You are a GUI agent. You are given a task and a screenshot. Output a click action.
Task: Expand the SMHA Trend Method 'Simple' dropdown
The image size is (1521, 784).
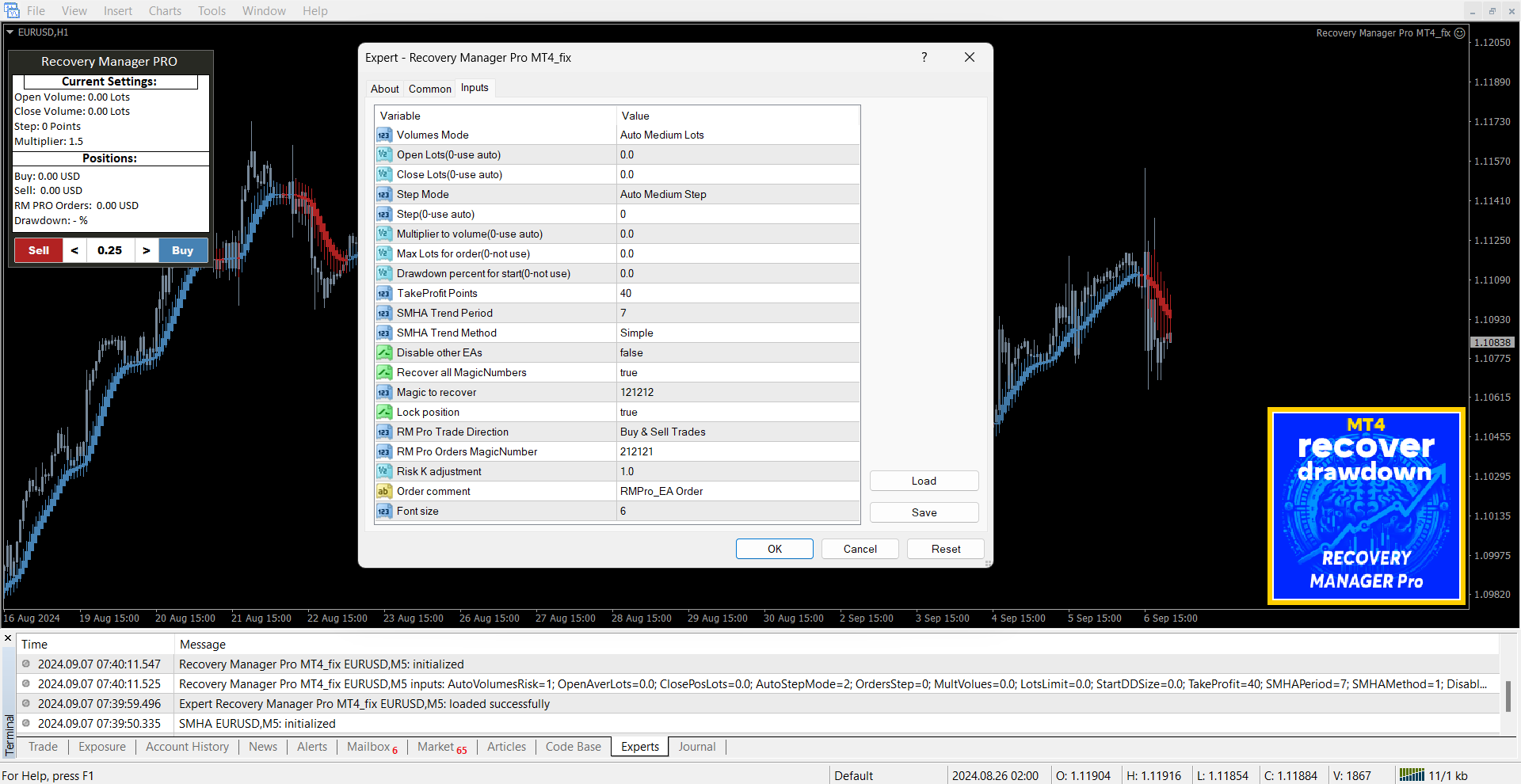click(x=737, y=333)
